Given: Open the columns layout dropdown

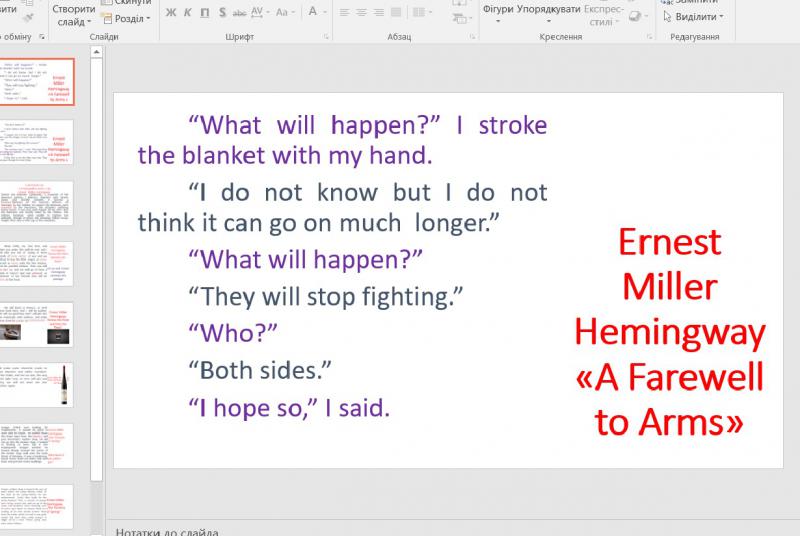Looking at the screenshot, I should click(x=422, y=12).
